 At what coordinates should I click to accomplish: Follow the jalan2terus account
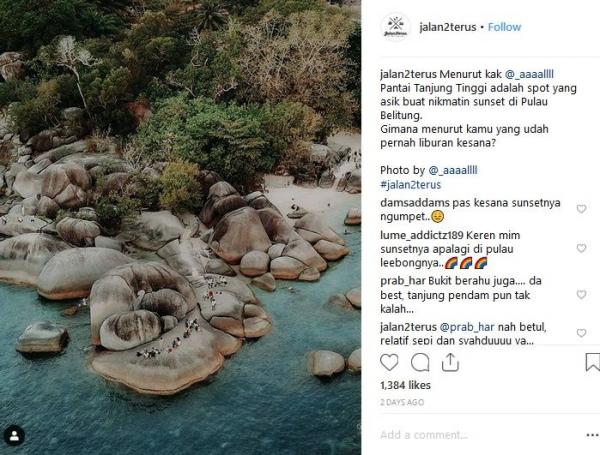504,27
